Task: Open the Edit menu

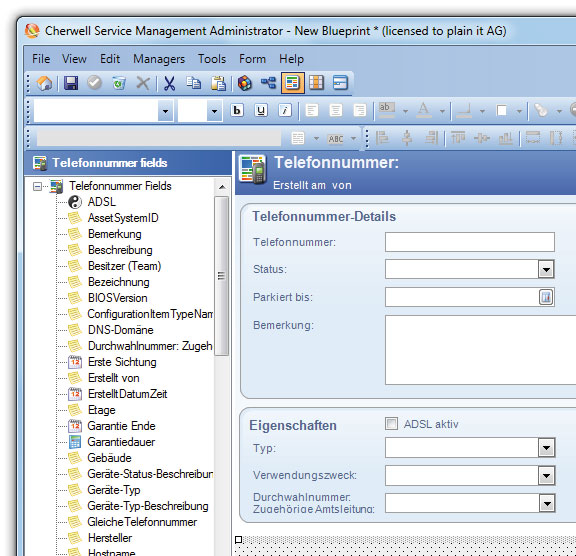Action: point(110,59)
